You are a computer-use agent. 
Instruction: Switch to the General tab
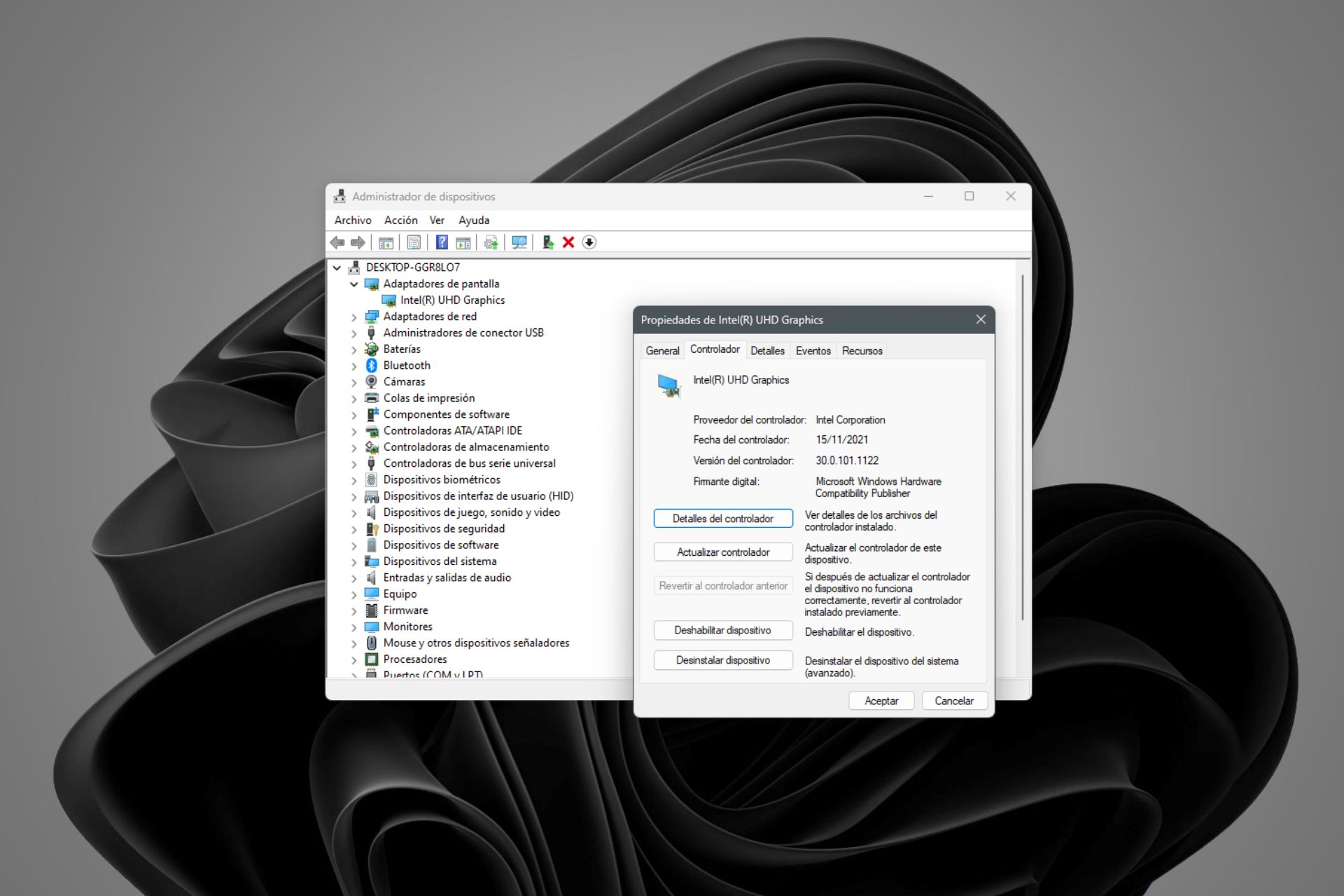[x=662, y=351]
